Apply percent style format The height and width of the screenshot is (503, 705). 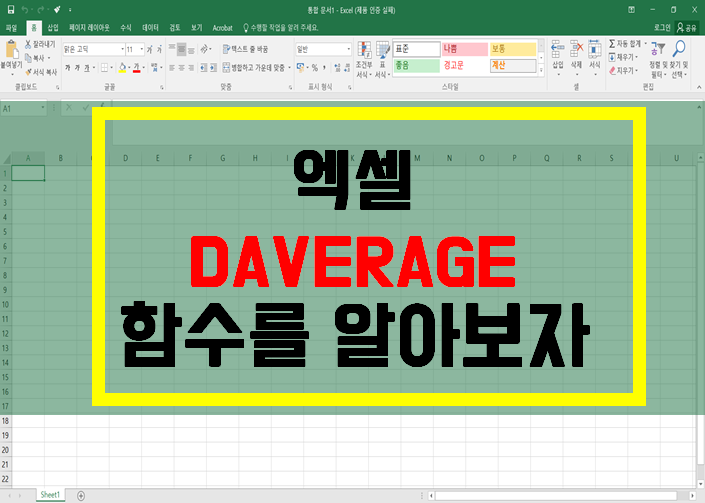coord(315,68)
